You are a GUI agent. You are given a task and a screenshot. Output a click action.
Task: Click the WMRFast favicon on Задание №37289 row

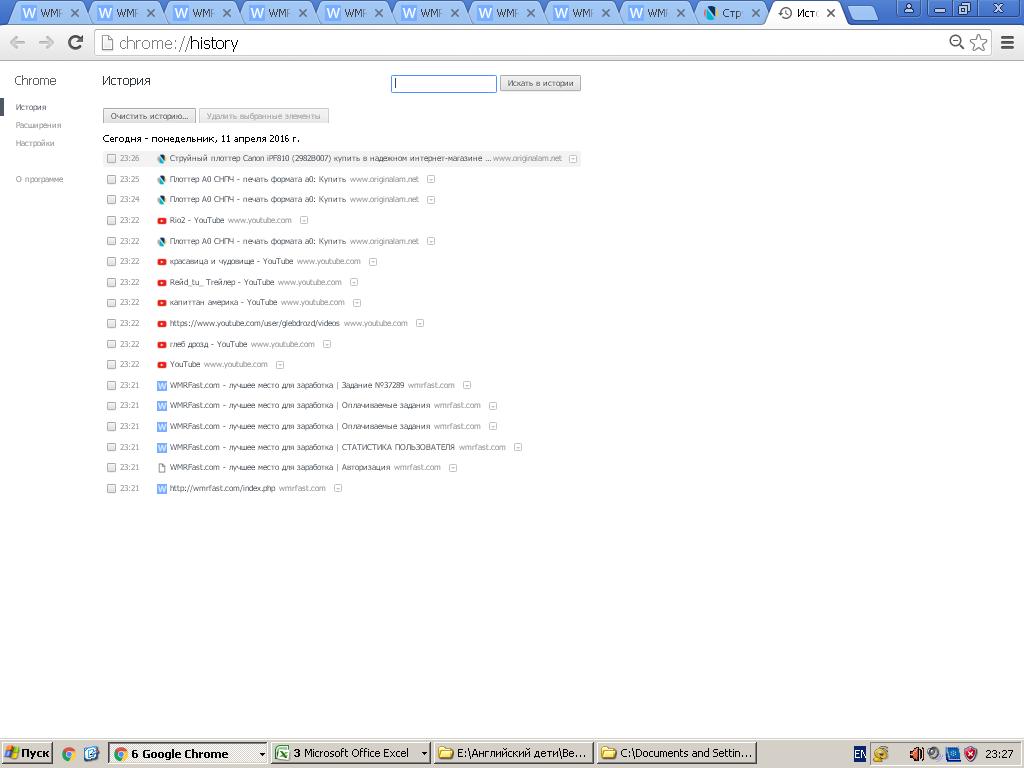pyautogui.click(x=161, y=385)
